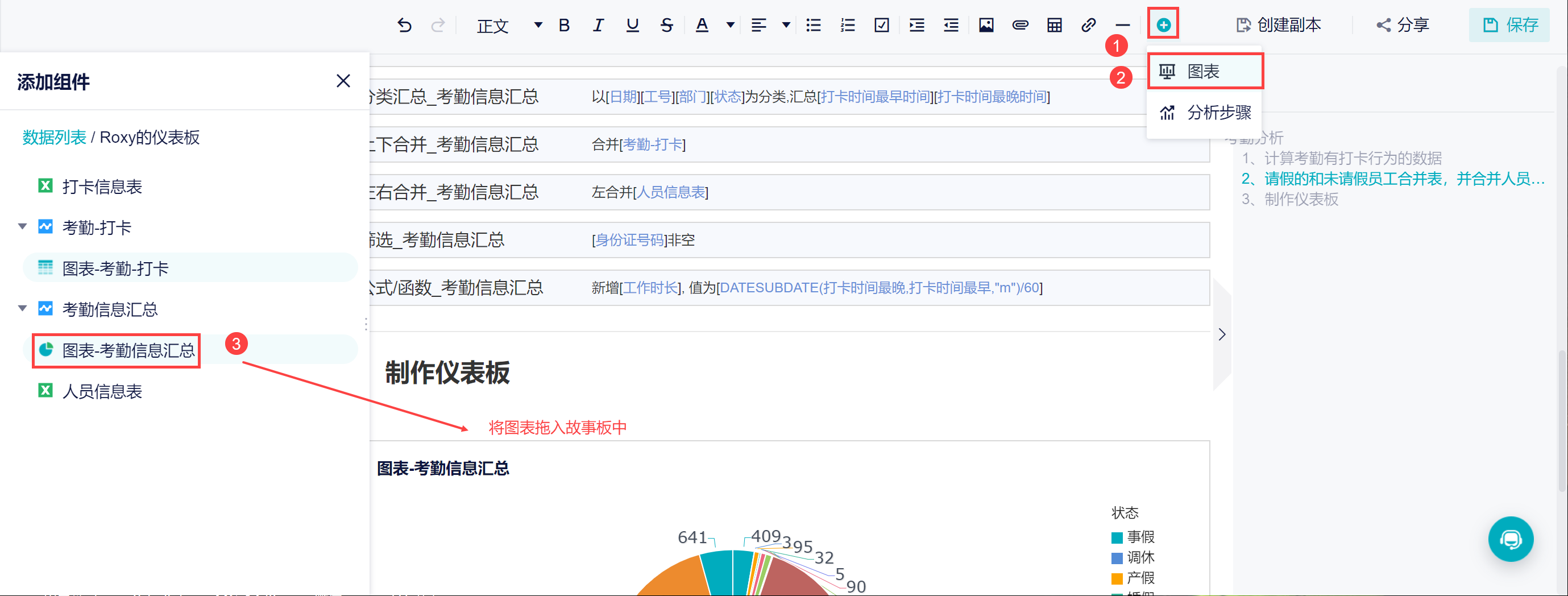This screenshot has height=596, width=1568.
Task: Set text alignment with the align icon
Action: coord(758,25)
